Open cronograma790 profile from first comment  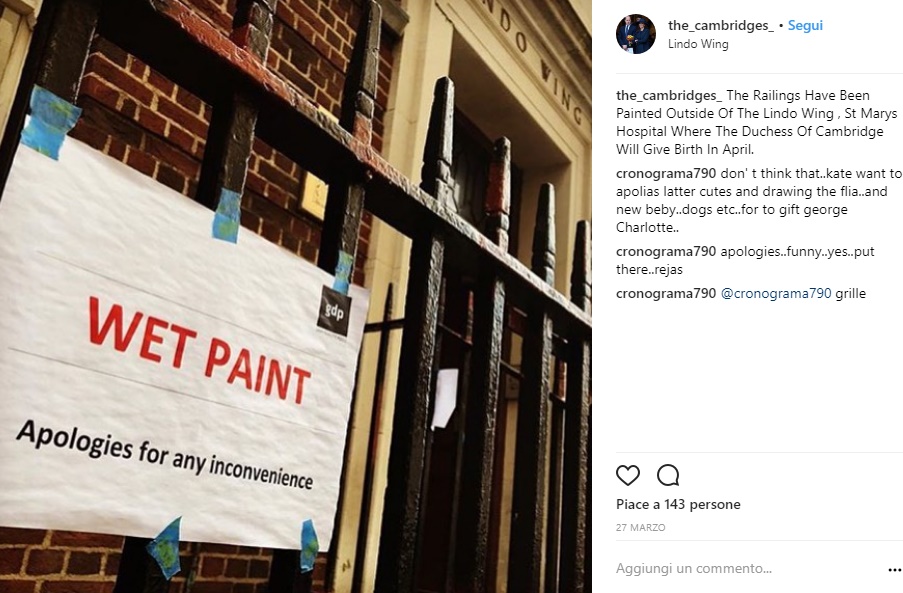(x=666, y=173)
